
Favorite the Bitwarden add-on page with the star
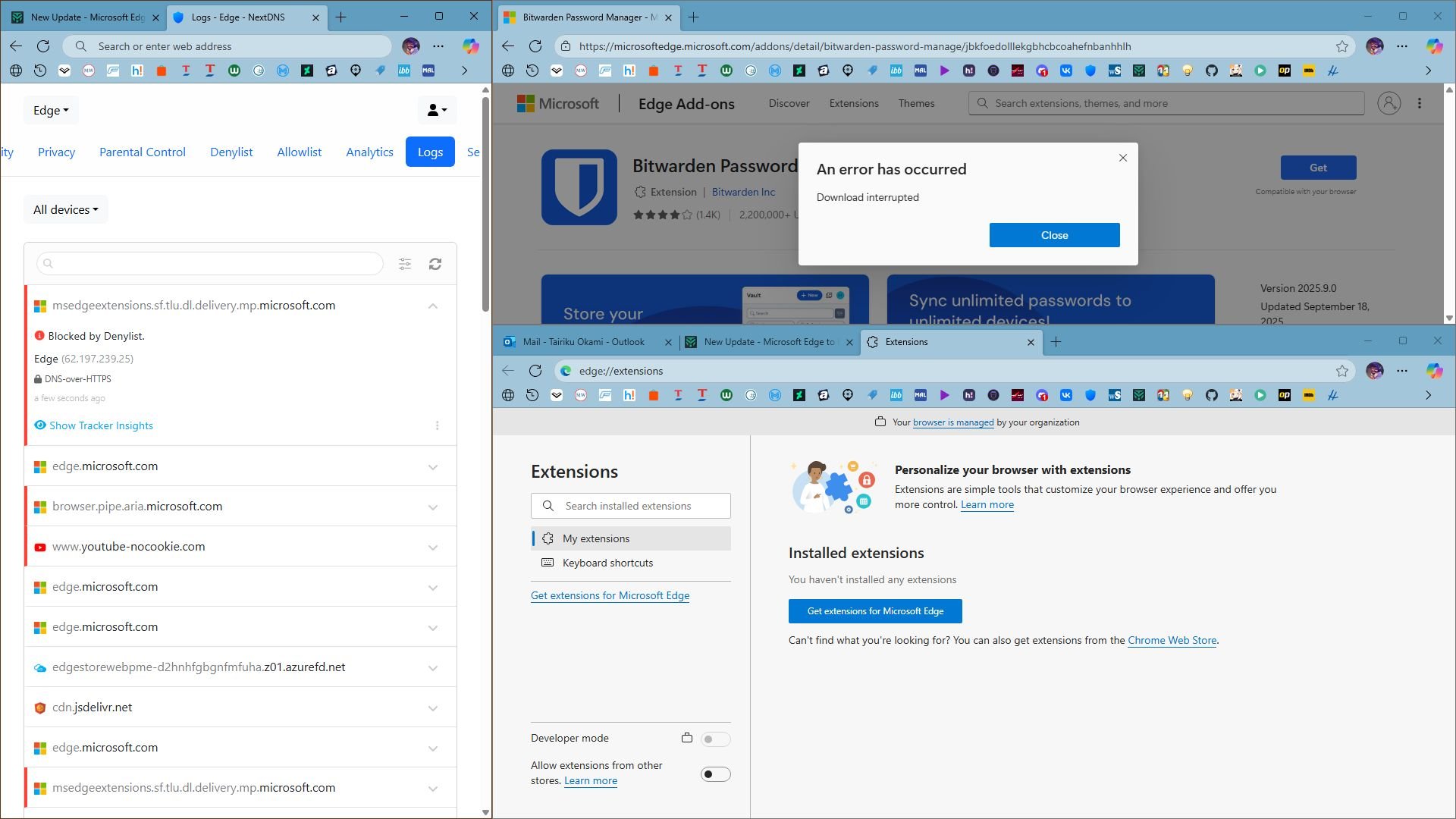tap(1342, 46)
